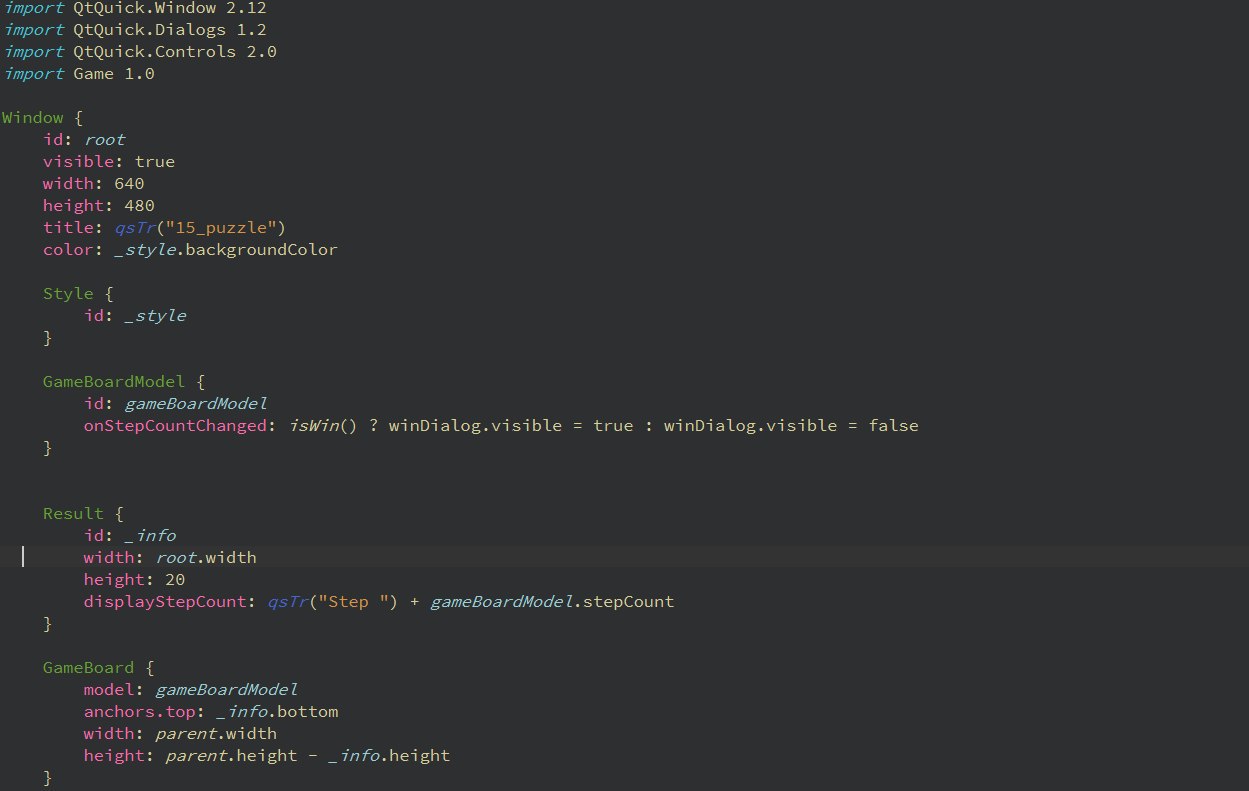Click the import Game 1.0 line
1249x791 pixels.
tap(79, 73)
